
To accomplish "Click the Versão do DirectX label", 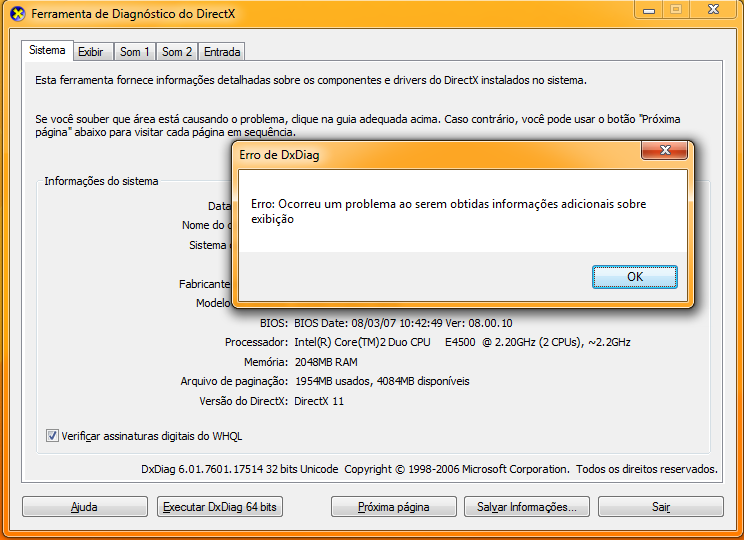I will click(x=243, y=401).
